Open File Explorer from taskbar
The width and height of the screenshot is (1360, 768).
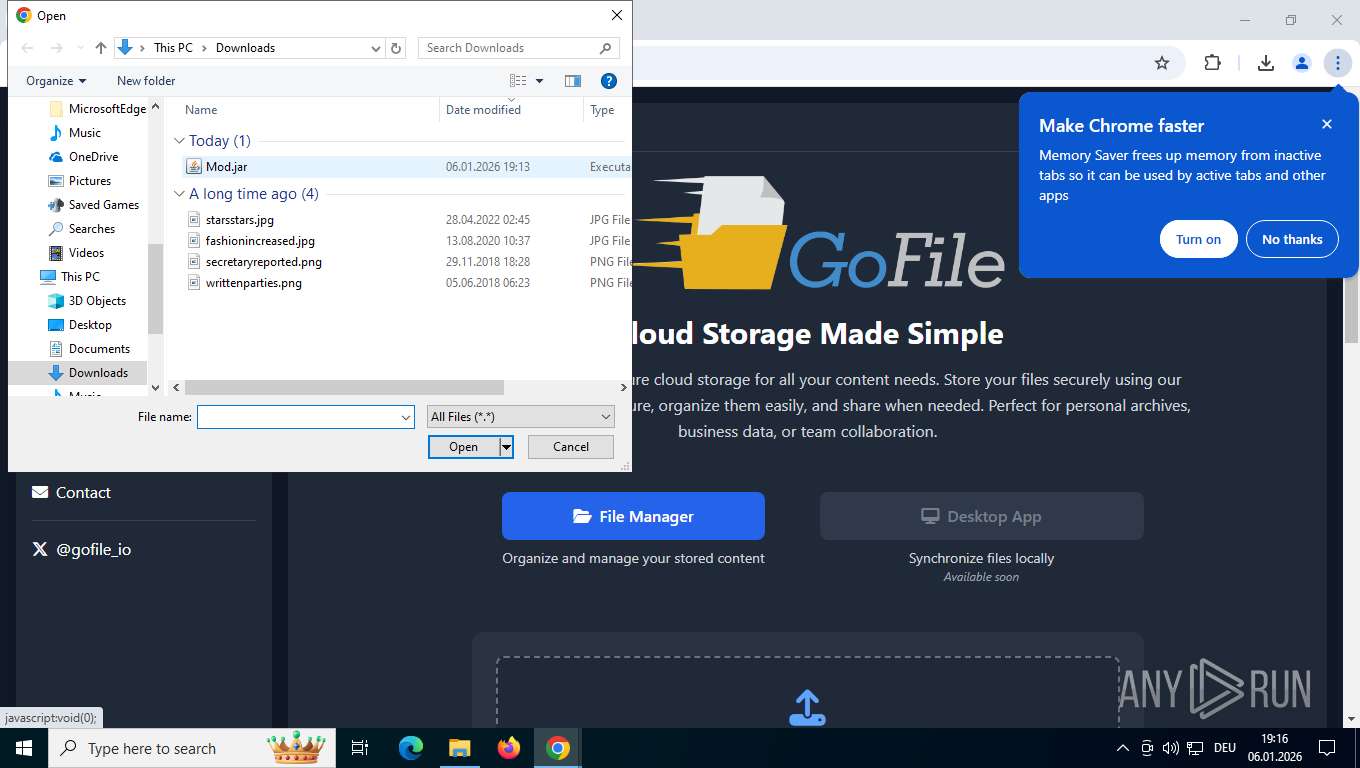tap(459, 748)
